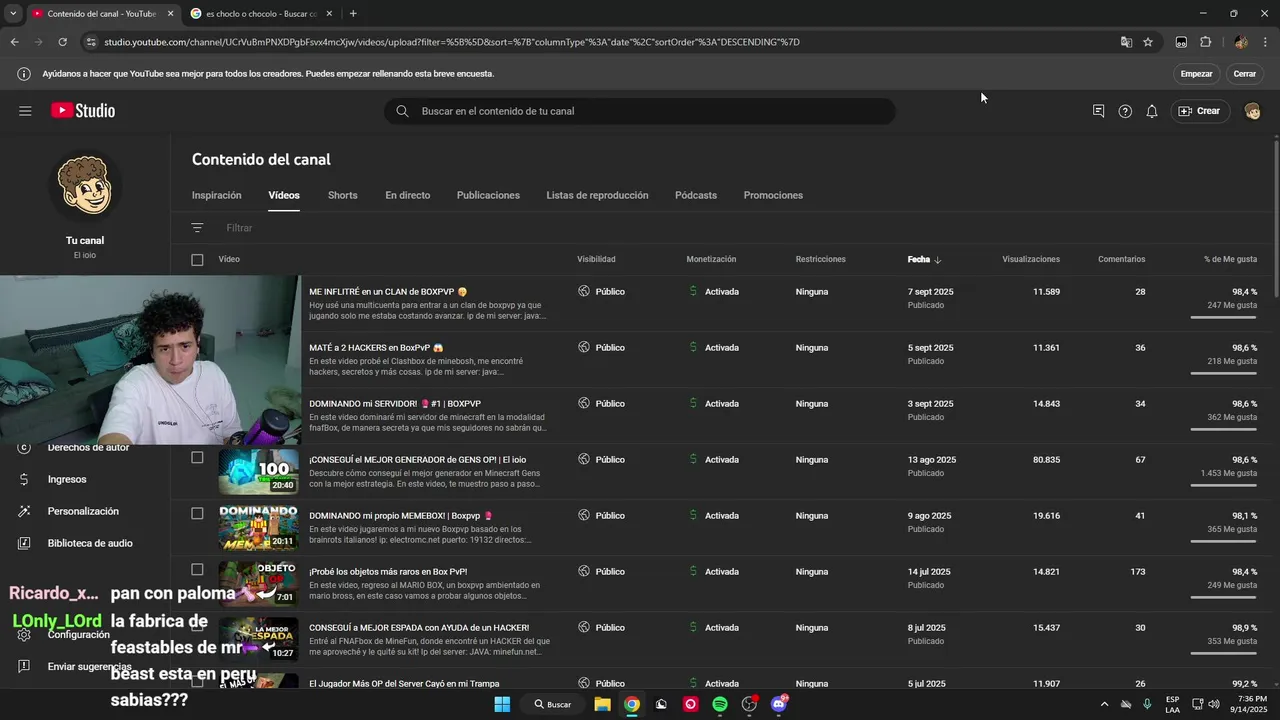Open Spotify from the taskbar
The height and width of the screenshot is (720, 1280).
(720, 704)
